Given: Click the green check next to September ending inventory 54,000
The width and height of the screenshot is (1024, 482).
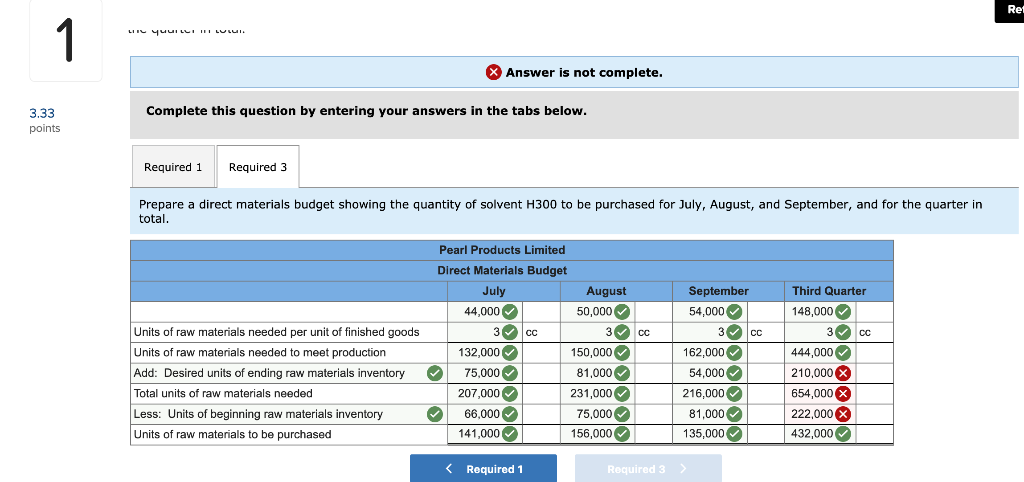Looking at the screenshot, I should (735, 374).
